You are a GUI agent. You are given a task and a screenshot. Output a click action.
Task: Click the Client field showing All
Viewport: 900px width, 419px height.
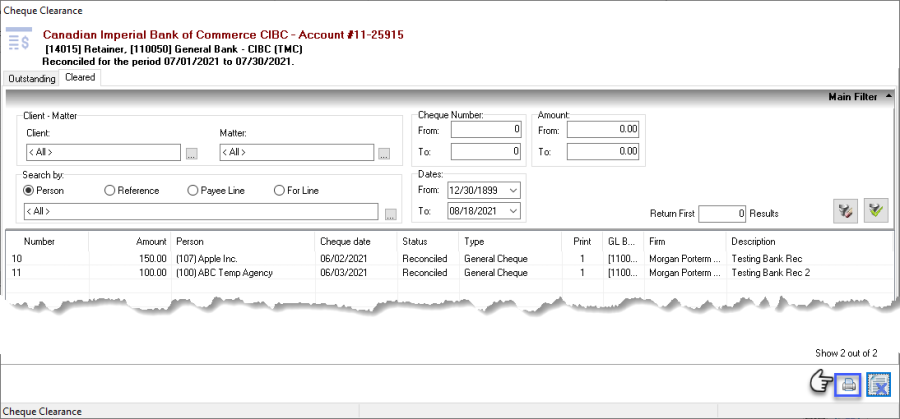pyautogui.click(x=103, y=152)
